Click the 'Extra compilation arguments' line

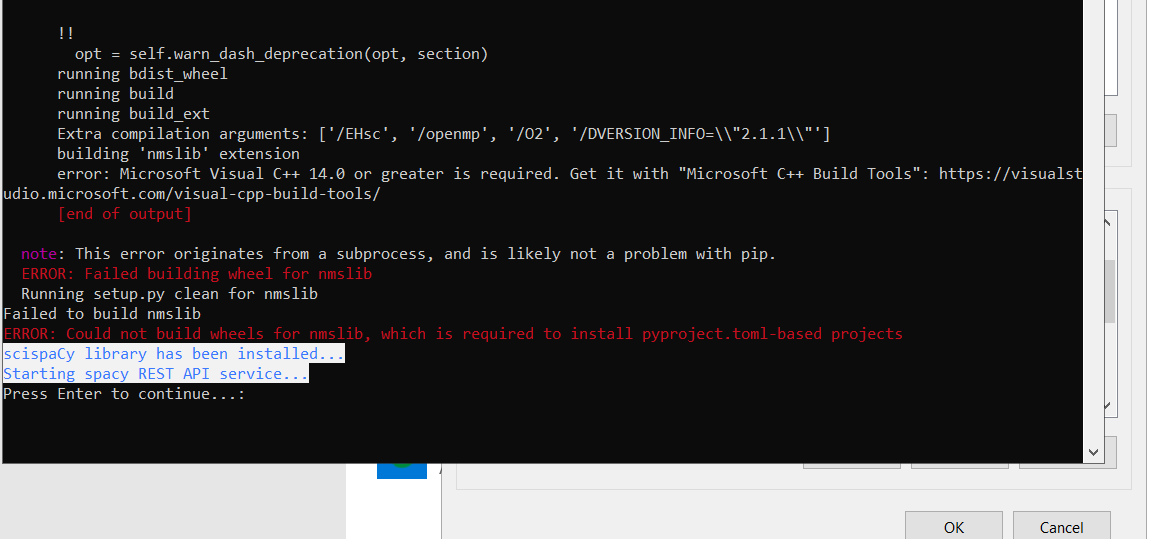pos(443,134)
